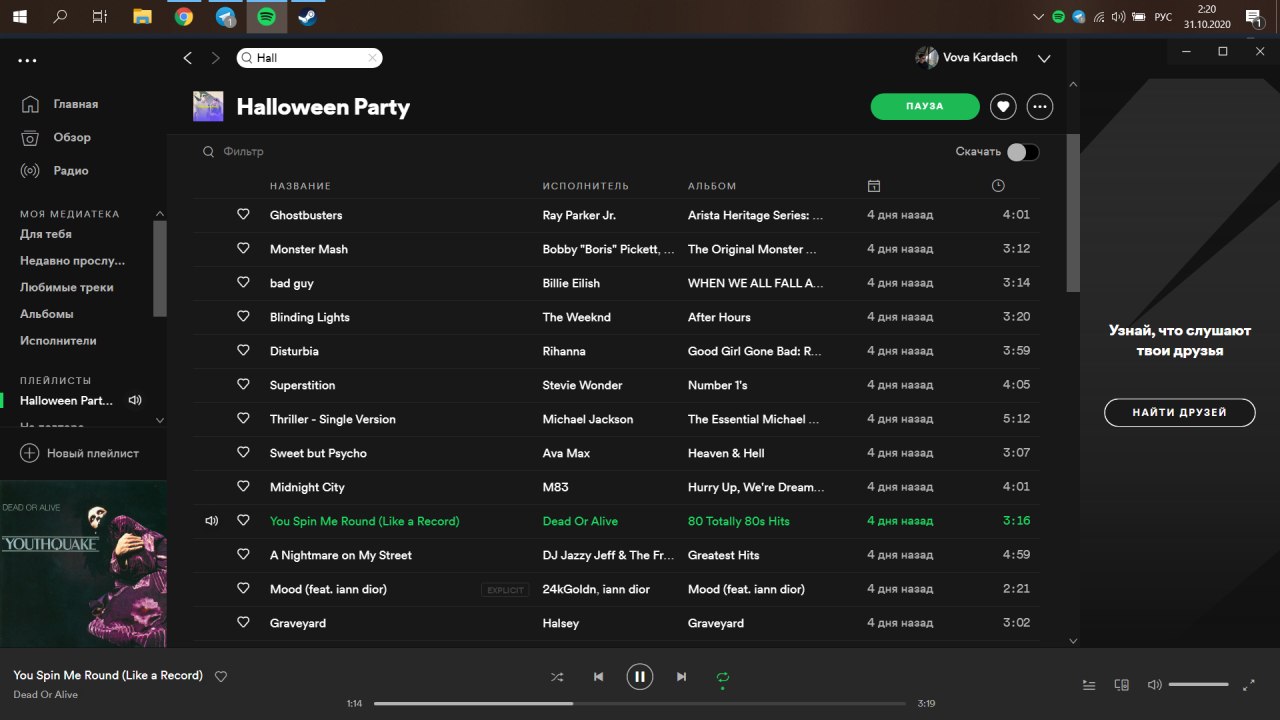
Task: Toggle repeat mode
Action: [723, 677]
